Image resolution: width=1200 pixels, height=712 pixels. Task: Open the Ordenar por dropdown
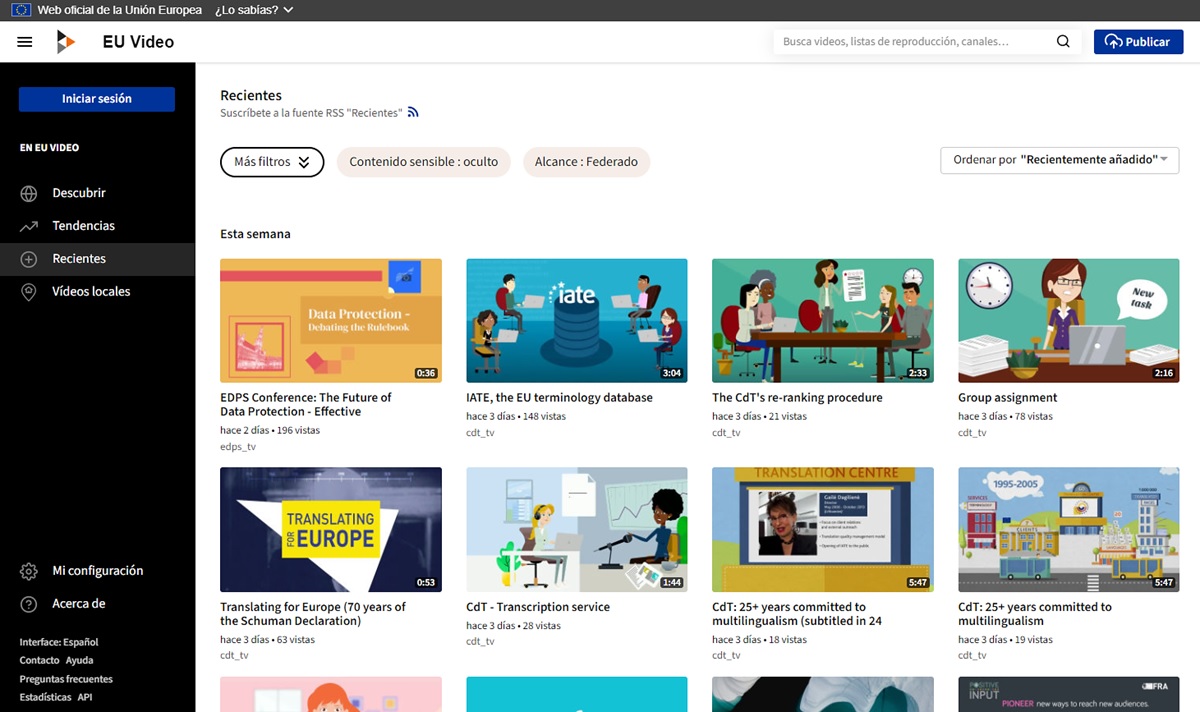coord(1059,160)
